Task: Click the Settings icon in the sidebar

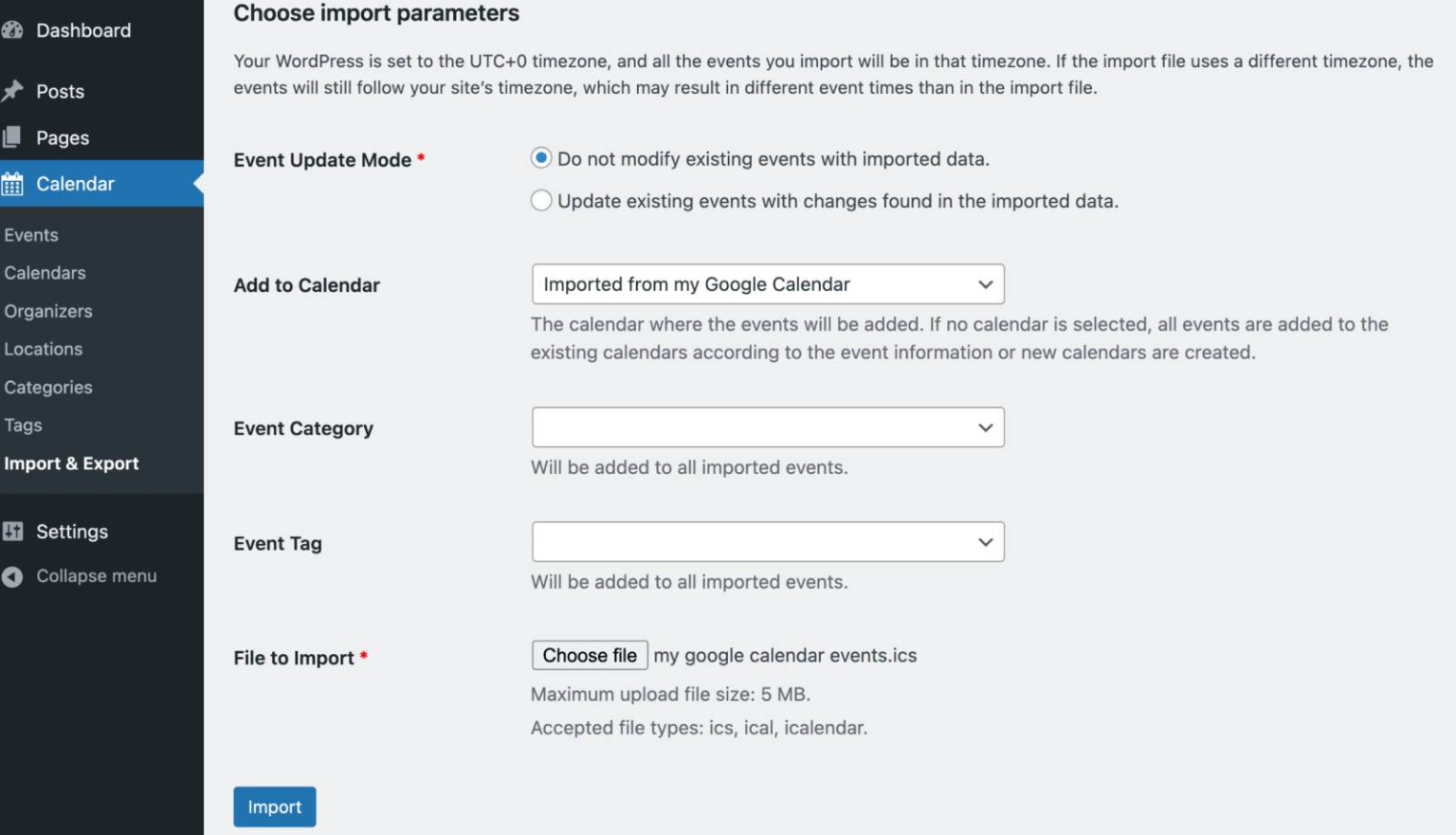Action: (13, 531)
